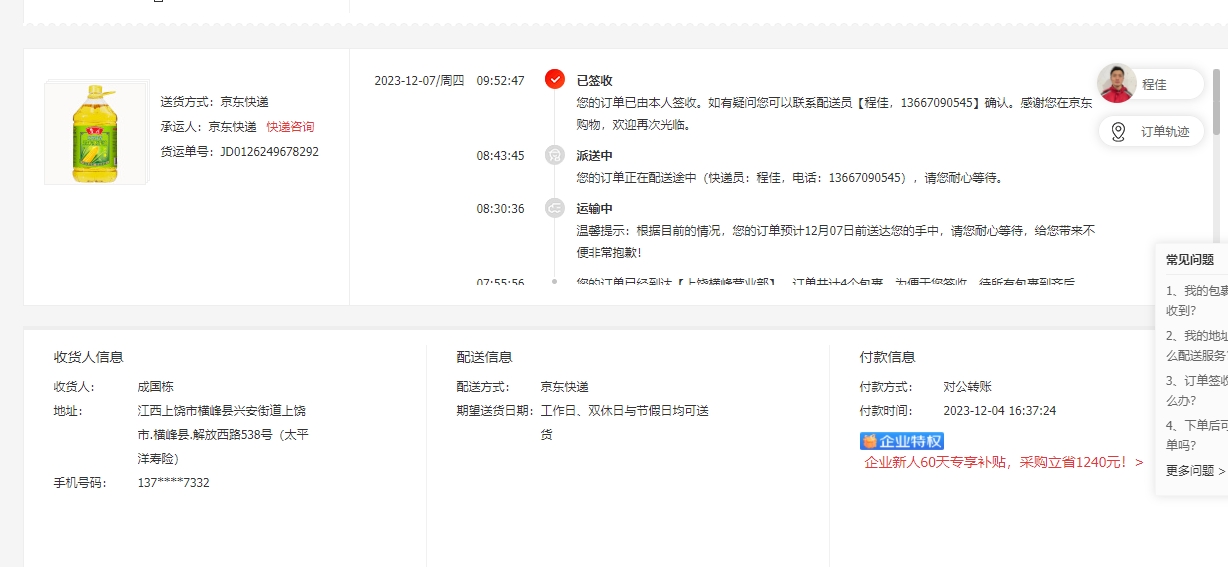
Task: Click masked phone number 137****7332
Action: coord(173,483)
